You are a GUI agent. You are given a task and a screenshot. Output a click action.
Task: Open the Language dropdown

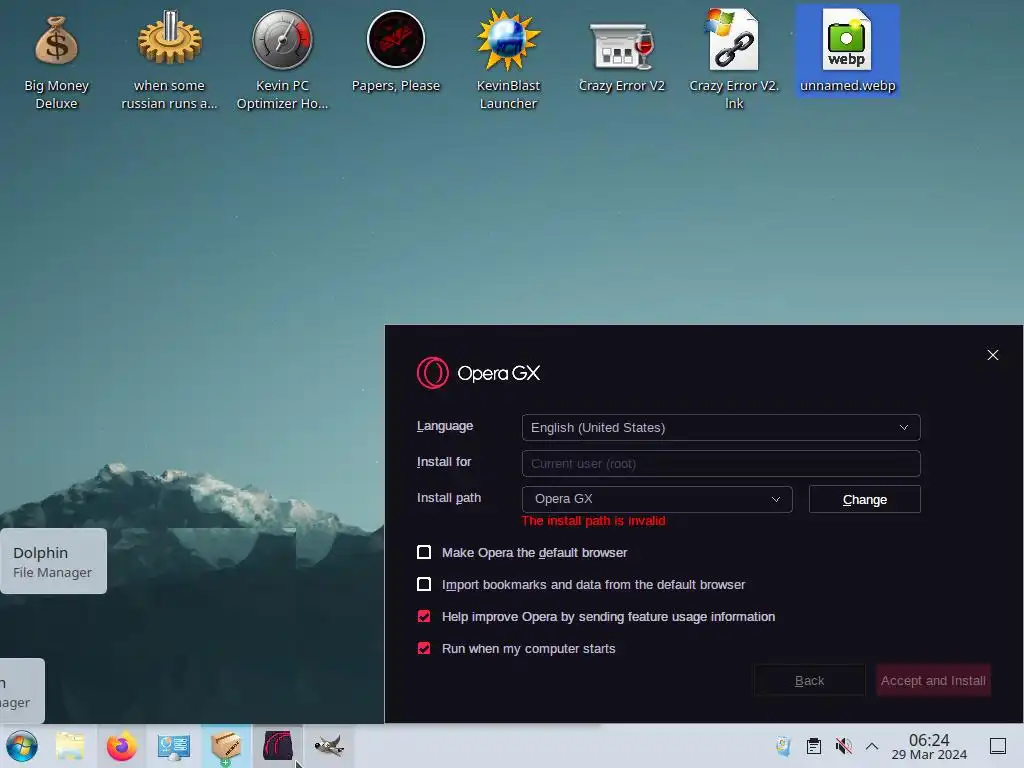point(721,427)
